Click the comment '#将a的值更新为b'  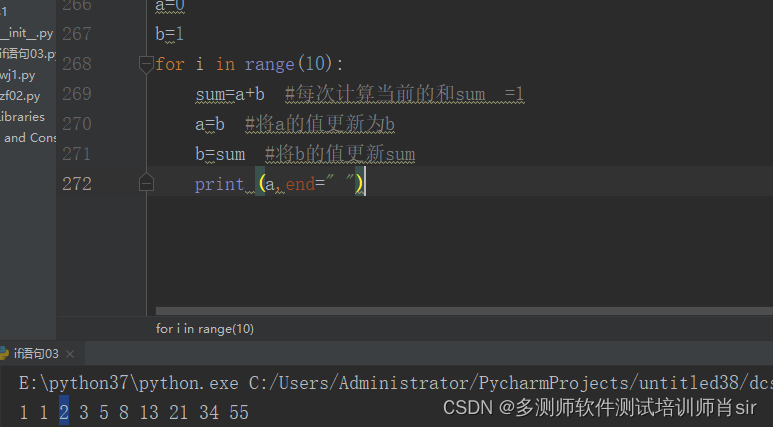(x=320, y=124)
